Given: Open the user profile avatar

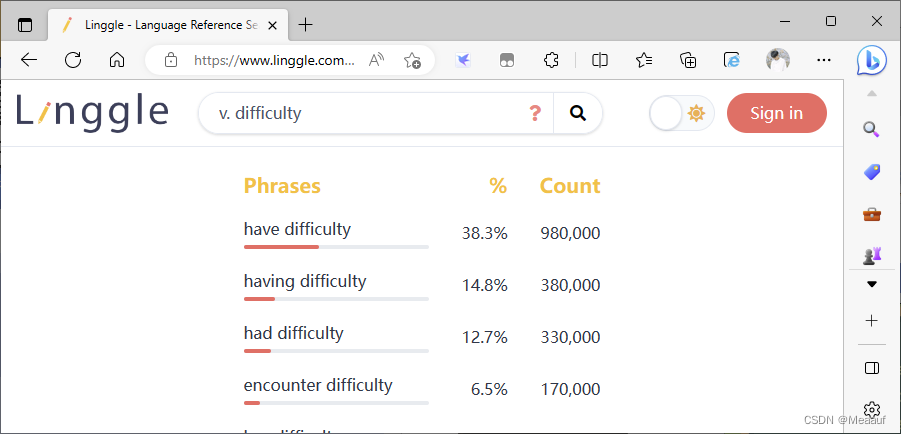Looking at the screenshot, I should pyautogui.click(x=778, y=60).
